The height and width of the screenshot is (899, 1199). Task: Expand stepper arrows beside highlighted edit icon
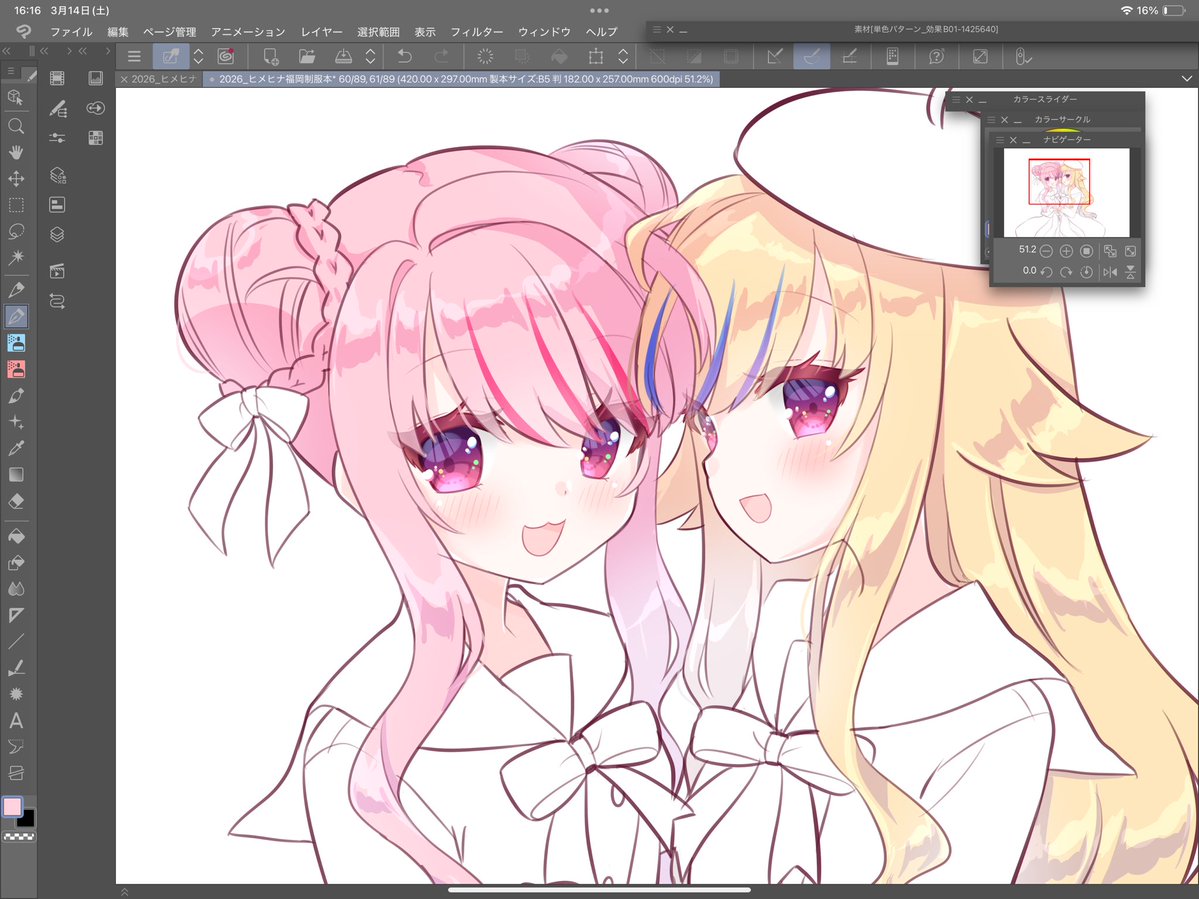198,56
